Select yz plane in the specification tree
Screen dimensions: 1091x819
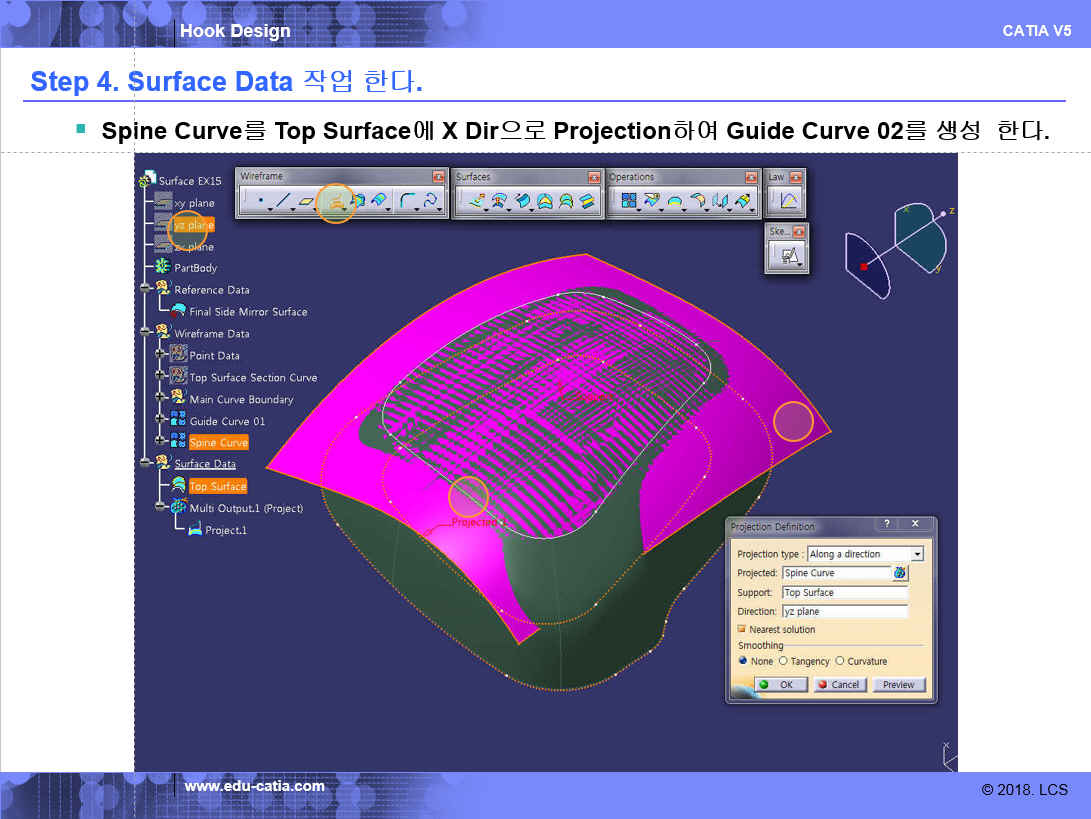[x=194, y=225]
